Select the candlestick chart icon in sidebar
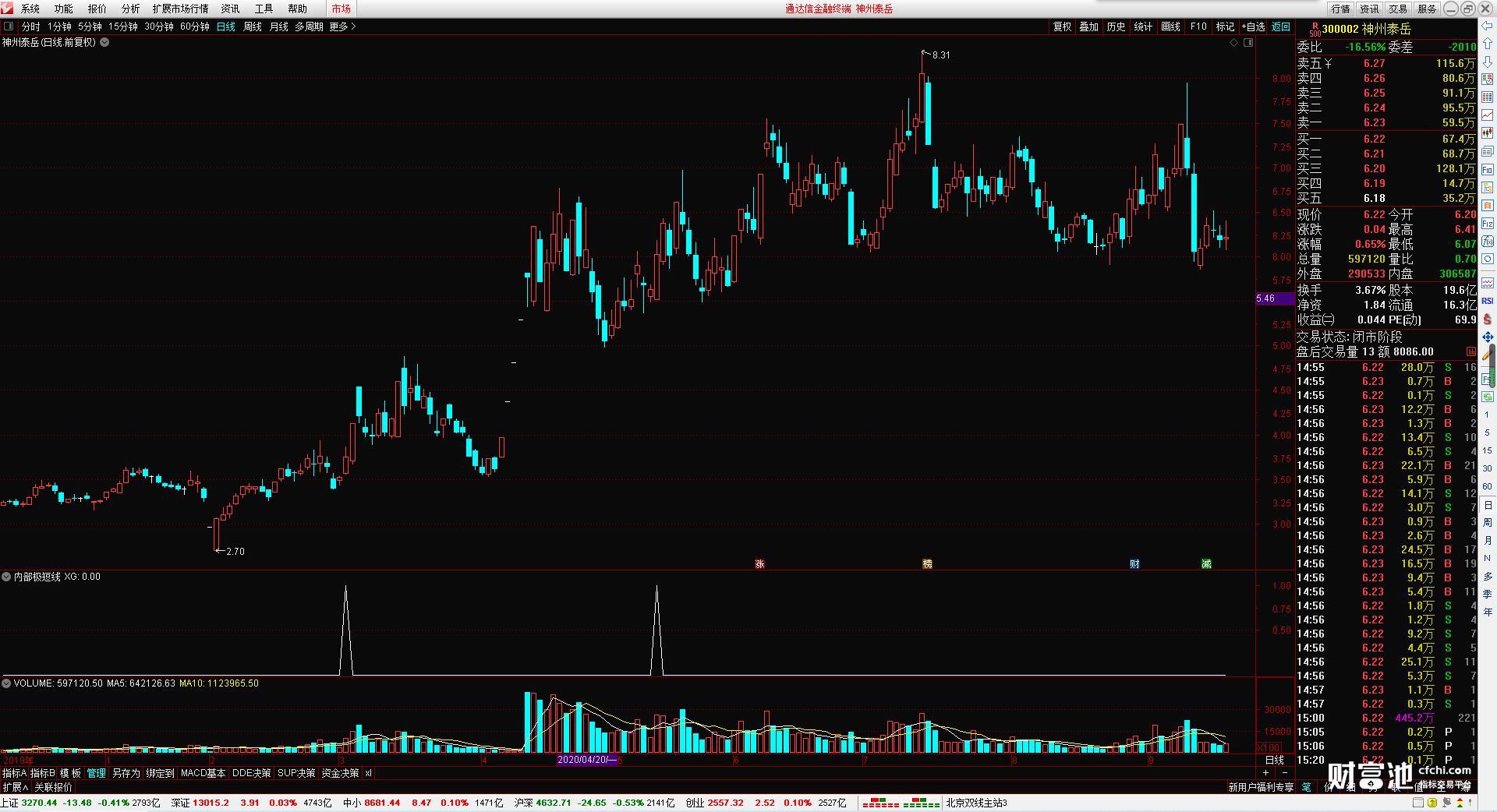 point(1488,133)
